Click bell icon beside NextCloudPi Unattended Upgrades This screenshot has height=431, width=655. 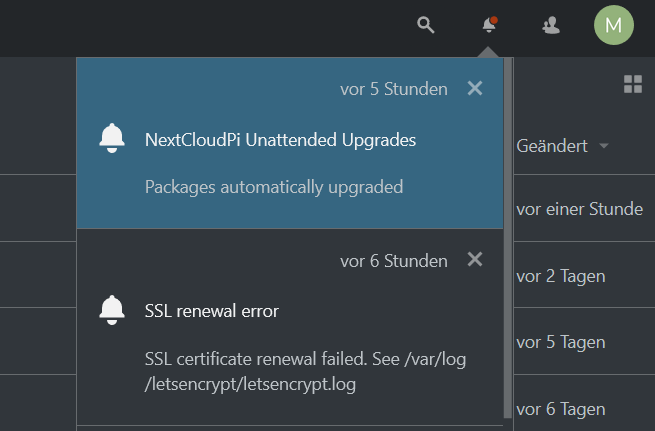click(x=112, y=138)
